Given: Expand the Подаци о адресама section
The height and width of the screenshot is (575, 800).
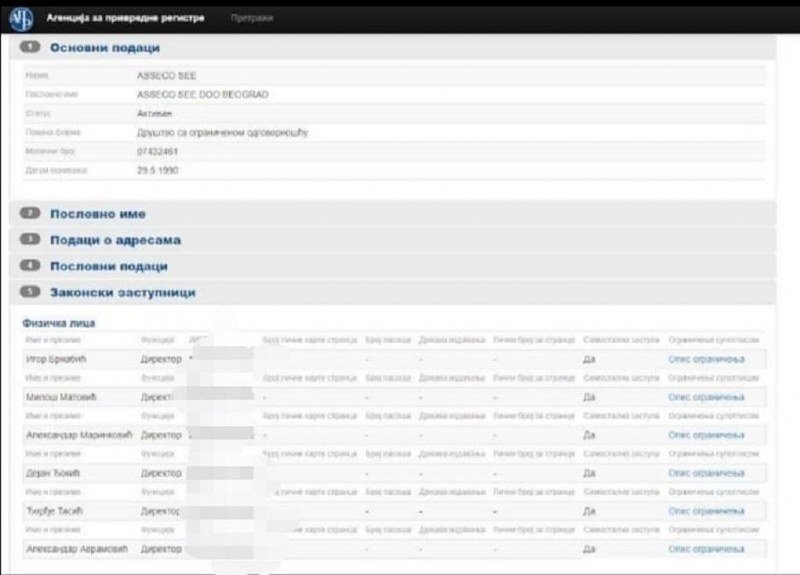Looking at the screenshot, I should (x=115, y=240).
